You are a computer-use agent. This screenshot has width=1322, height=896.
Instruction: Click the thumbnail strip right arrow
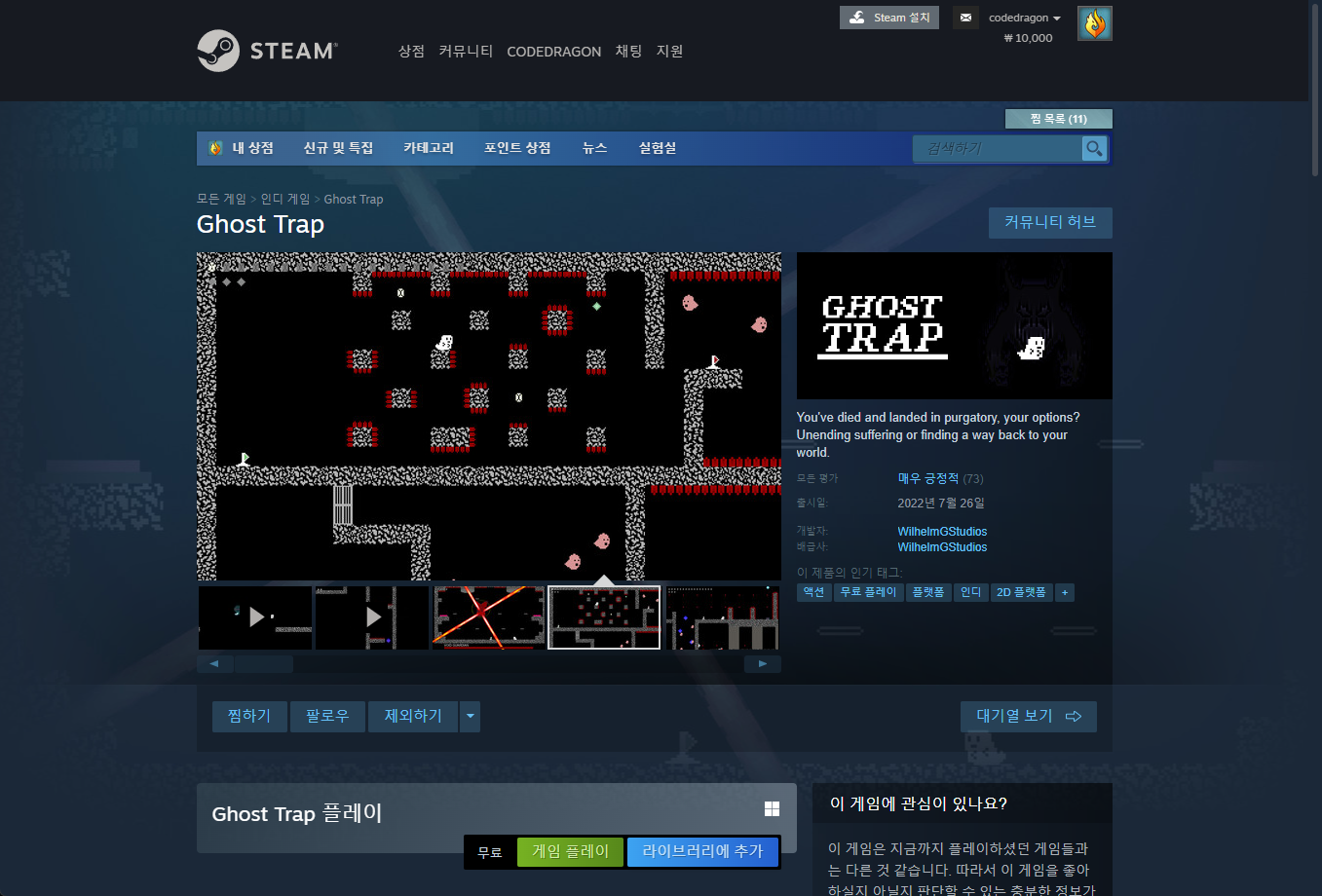pyautogui.click(x=763, y=664)
